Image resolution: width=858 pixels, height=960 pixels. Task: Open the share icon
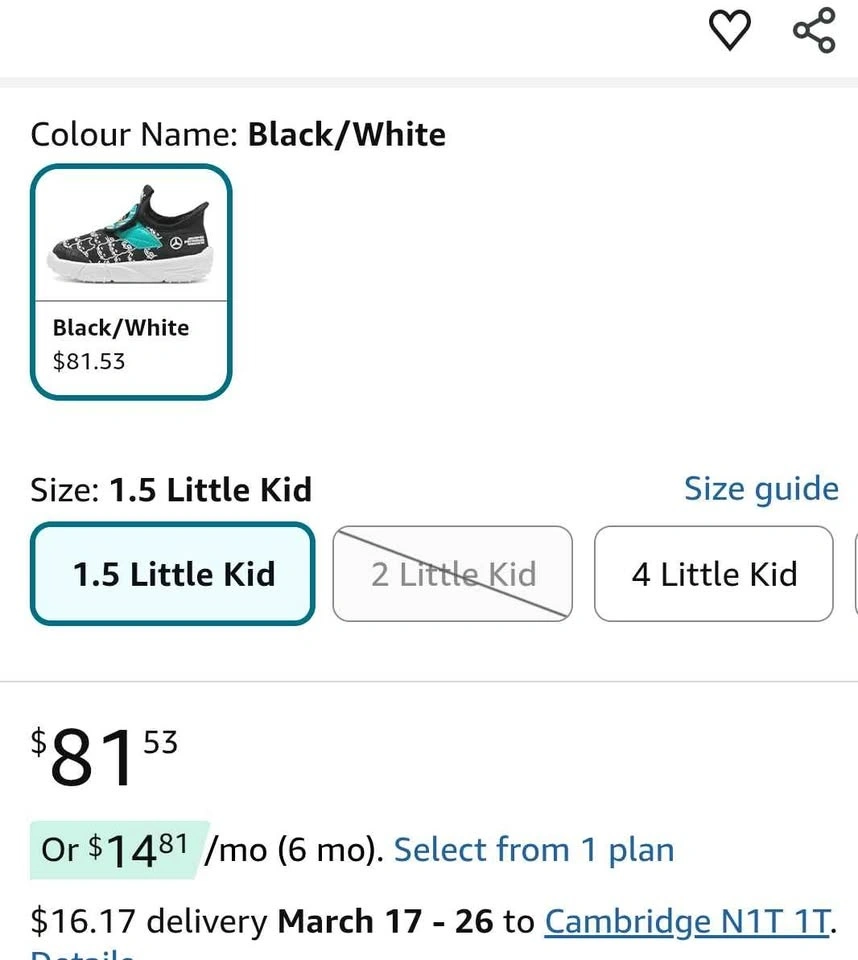(814, 31)
